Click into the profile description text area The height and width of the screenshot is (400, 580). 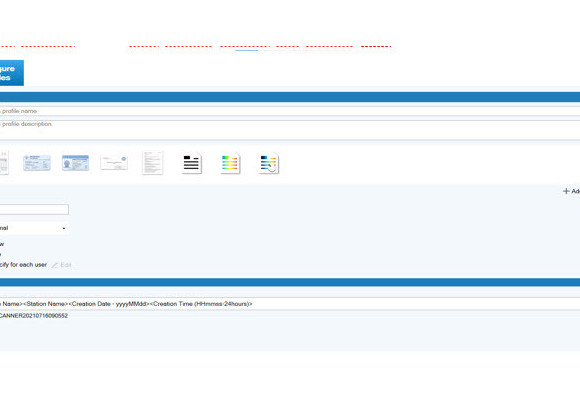pos(290,130)
